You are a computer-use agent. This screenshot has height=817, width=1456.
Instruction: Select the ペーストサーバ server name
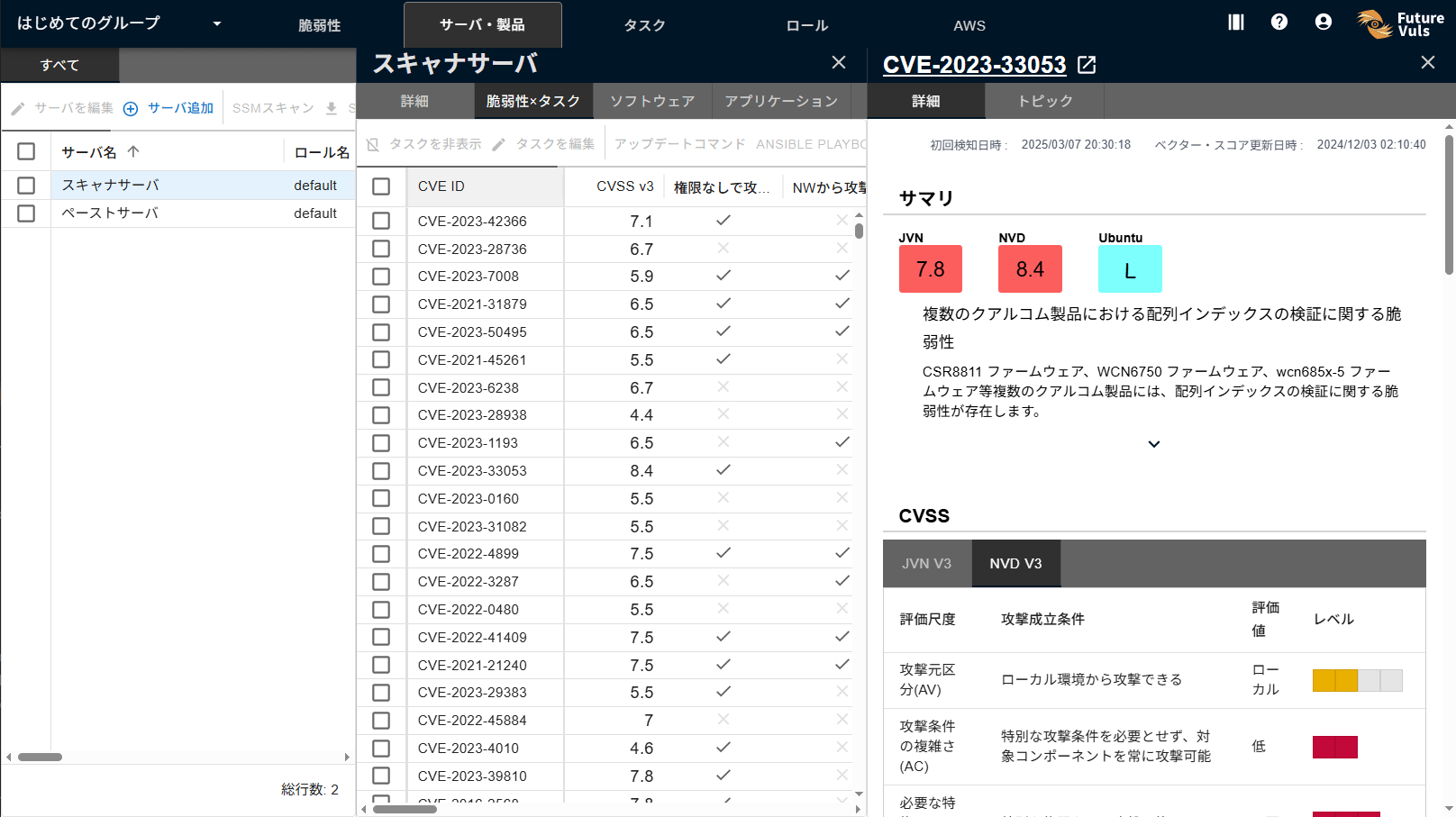(110, 213)
